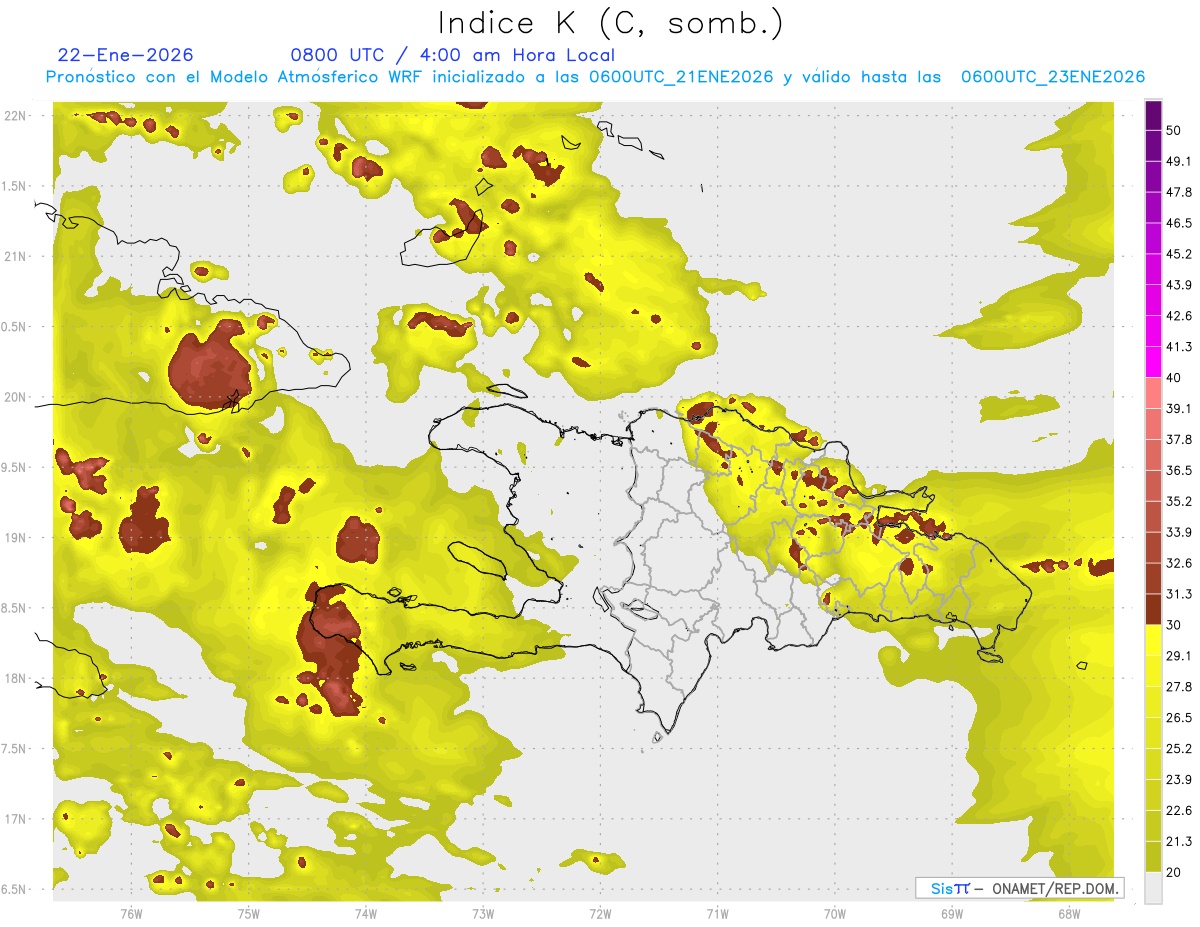
Task: Click the "71W" longitude label
Action: 717,913
